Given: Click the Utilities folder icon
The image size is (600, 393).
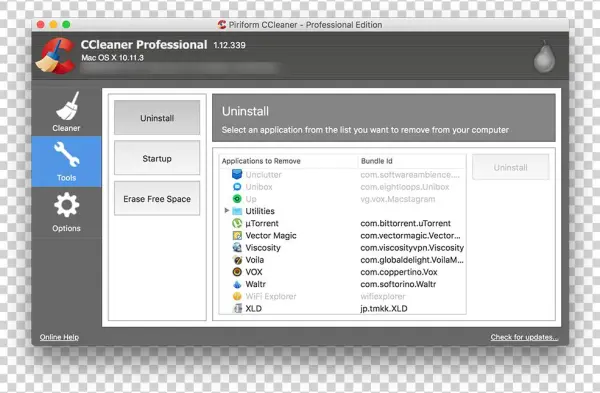Looking at the screenshot, I should (x=237, y=211).
